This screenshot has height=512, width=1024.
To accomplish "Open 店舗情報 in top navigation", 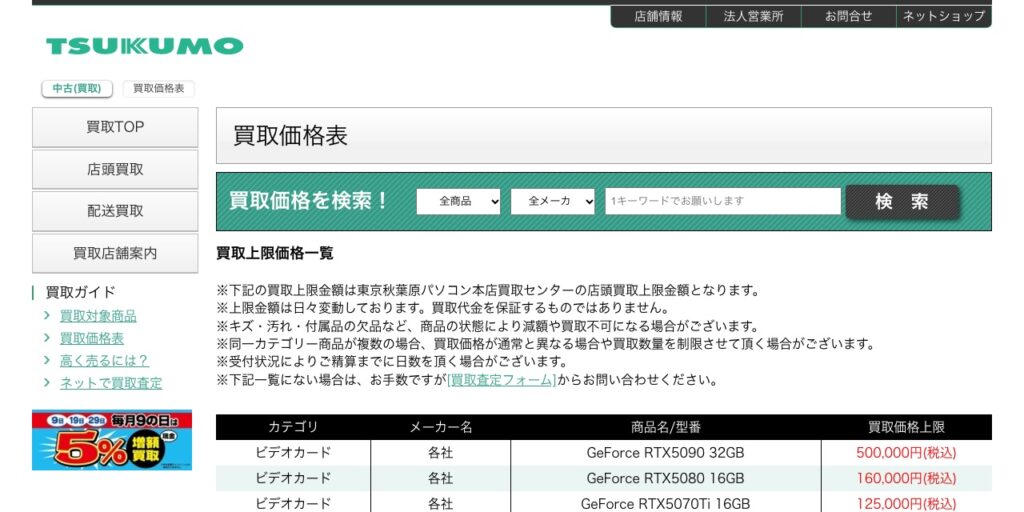I will tap(658, 17).
